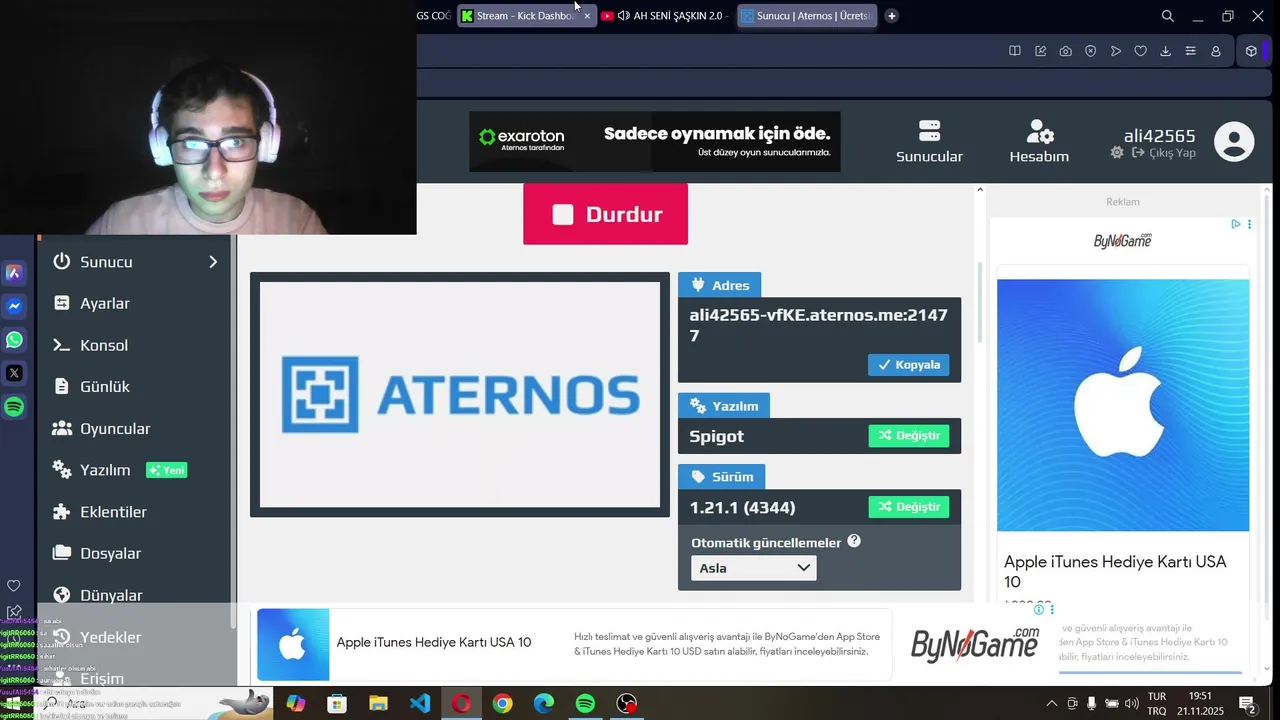The height and width of the screenshot is (720, 1280).
Task: Stop the server with the Durdur button
Action: (x=605, y=214)
